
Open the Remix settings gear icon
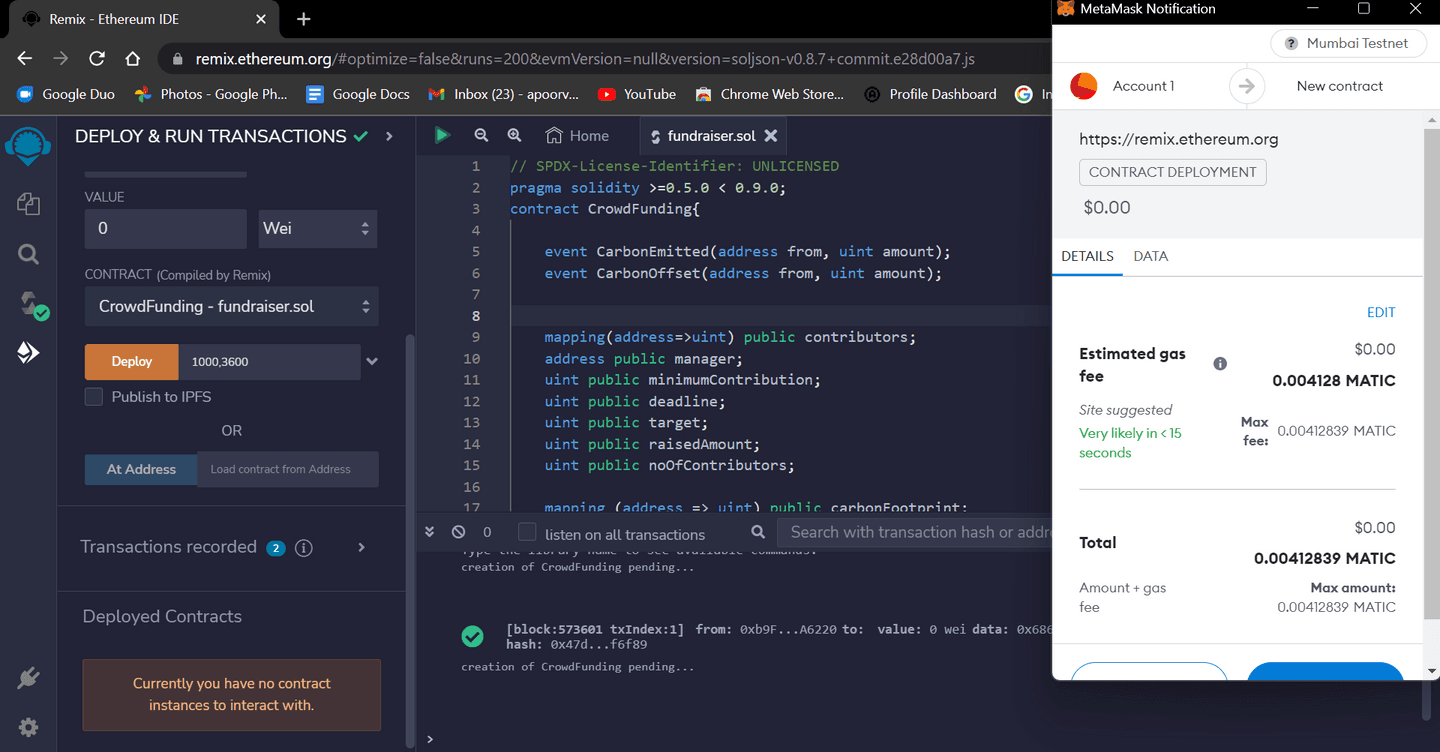pyautogui.click(x=28, y=727)
